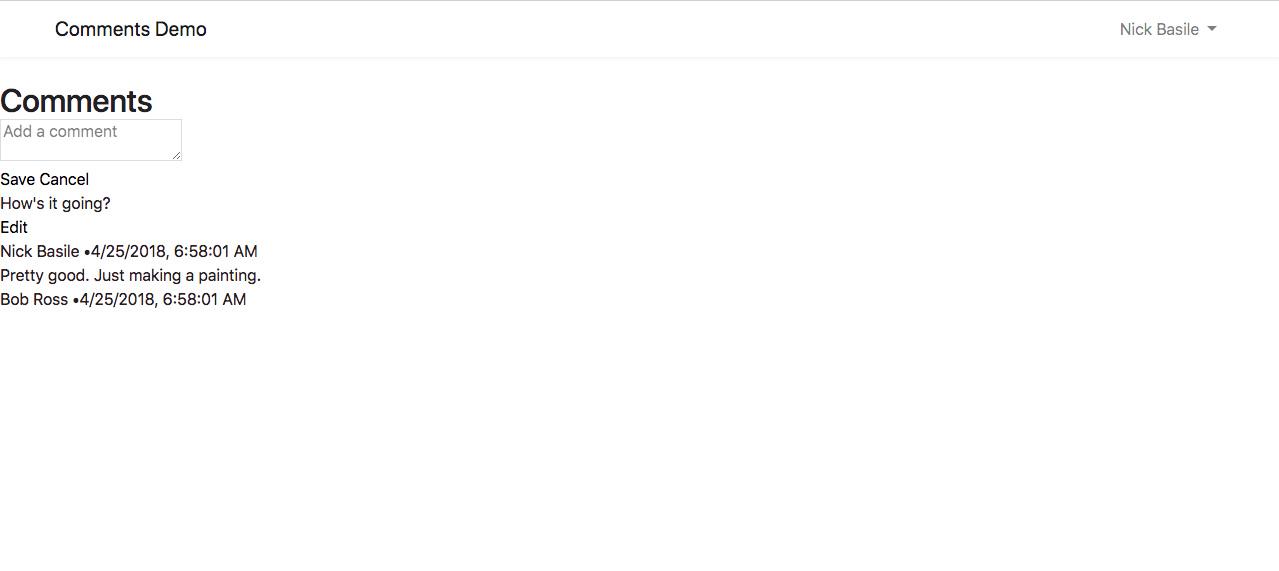Click the bullet separator after Nick Basile author

coord(87,252)
